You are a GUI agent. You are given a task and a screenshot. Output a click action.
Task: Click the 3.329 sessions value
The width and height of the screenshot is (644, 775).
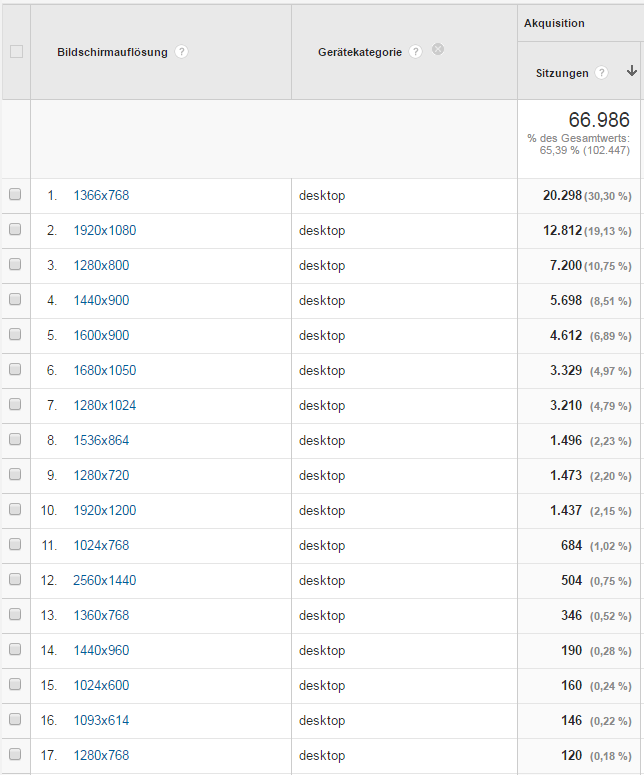tap(566, 371)
